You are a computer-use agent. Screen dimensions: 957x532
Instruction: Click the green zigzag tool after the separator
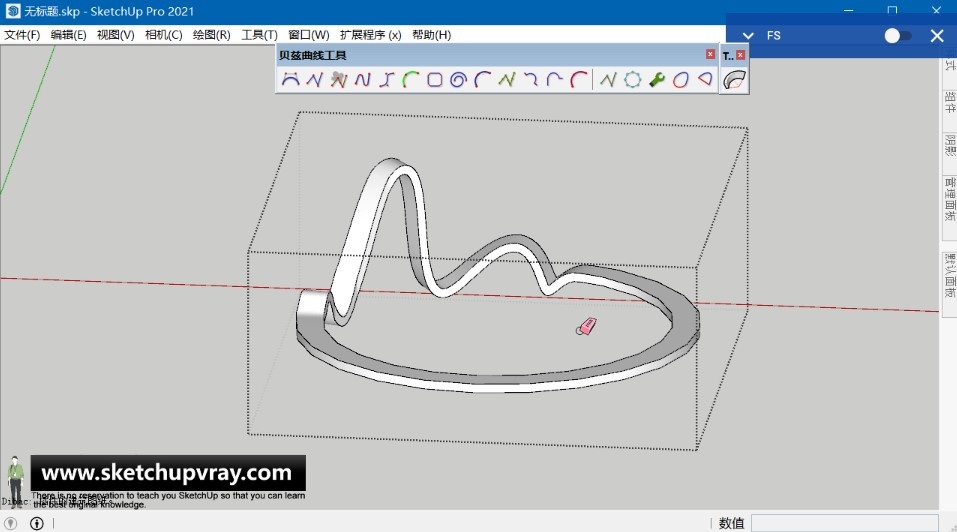click(x=608, y=80)
